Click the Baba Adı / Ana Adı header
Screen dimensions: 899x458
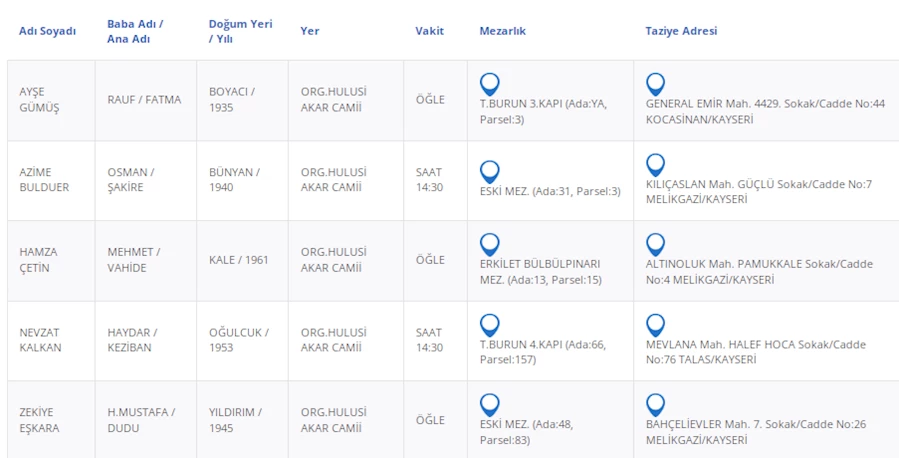click(135, 31)
